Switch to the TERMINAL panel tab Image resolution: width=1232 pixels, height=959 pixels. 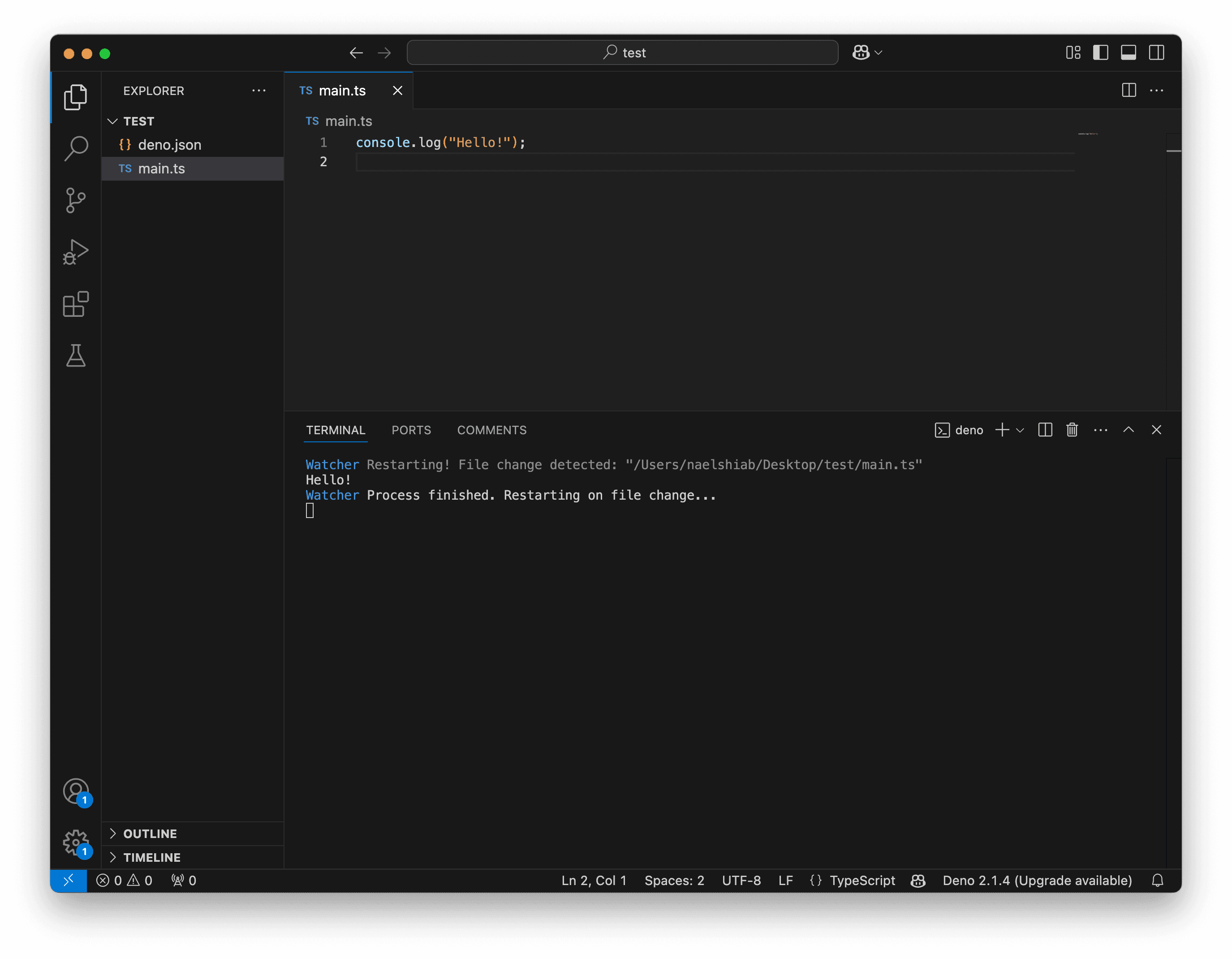pyautogui.click(x=336, y=430)
